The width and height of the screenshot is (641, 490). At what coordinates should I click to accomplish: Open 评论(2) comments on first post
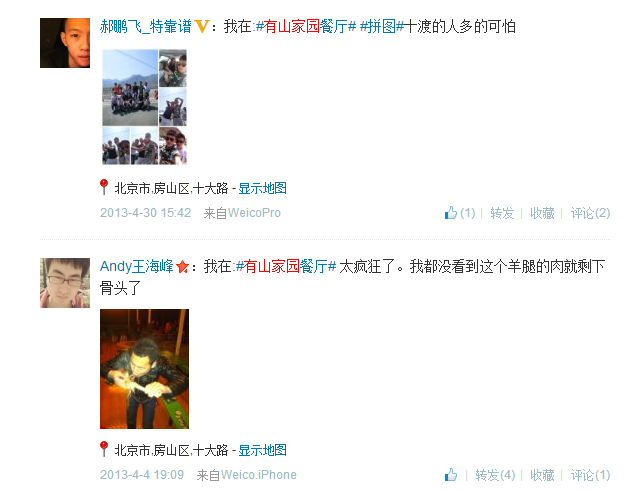point(590,213)
